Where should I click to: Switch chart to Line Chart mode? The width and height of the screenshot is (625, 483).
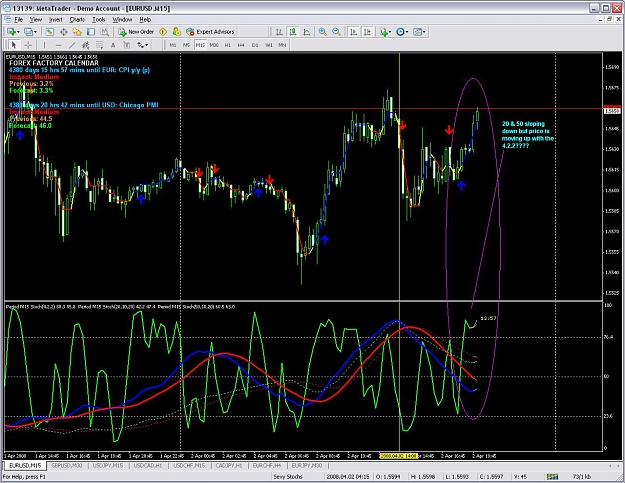coord(307,32)
